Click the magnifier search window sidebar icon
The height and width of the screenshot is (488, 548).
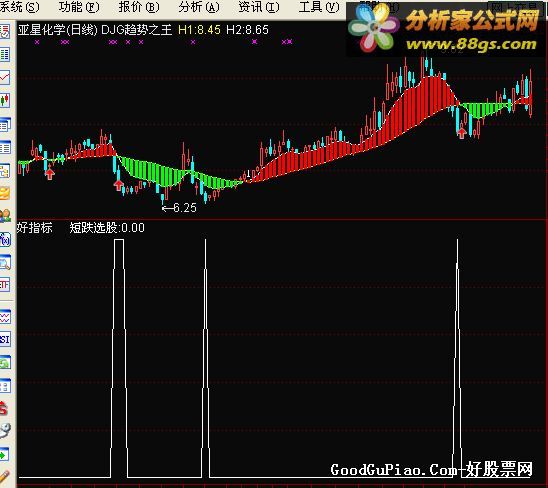pyautogui.click(x=5, y=262)
